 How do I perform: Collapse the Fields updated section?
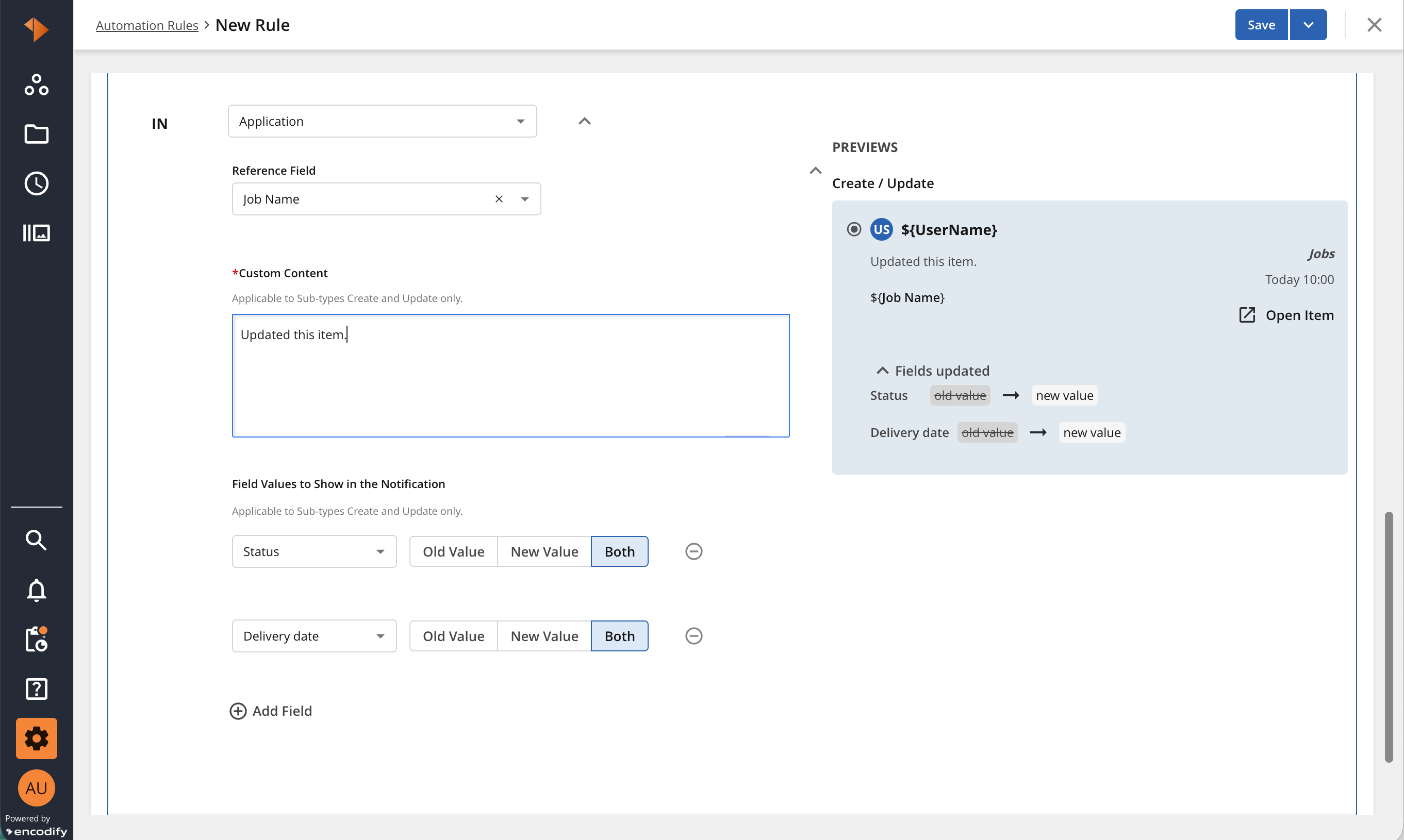[882, 371]
